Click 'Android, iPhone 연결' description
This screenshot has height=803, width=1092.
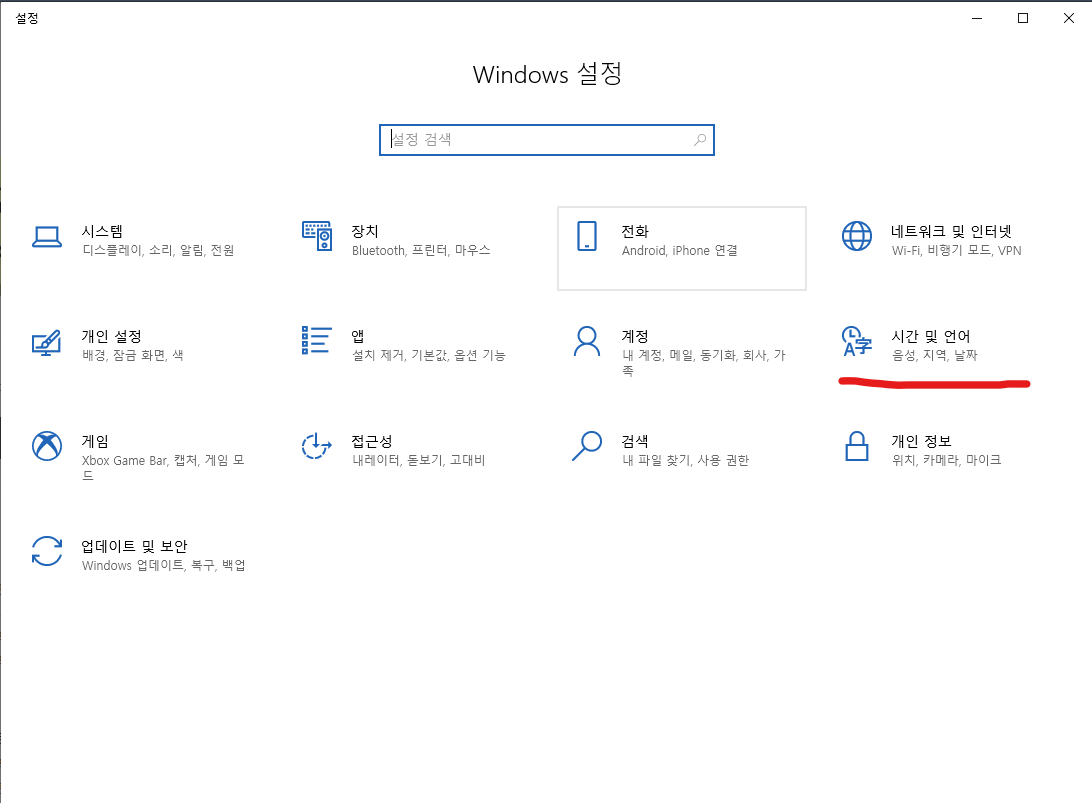[680, 251]
